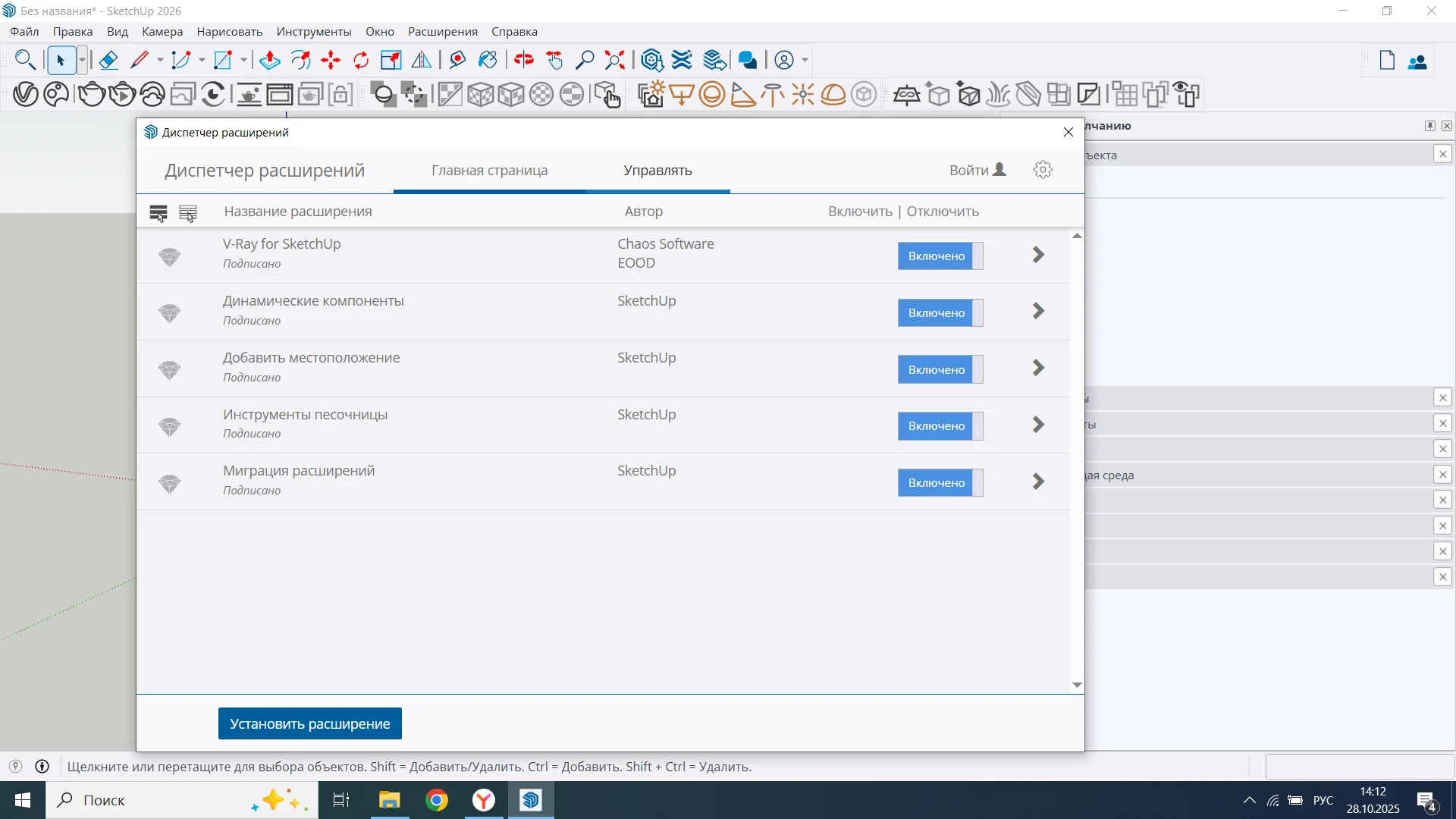Click Войти to sign in

coord(978,171)
